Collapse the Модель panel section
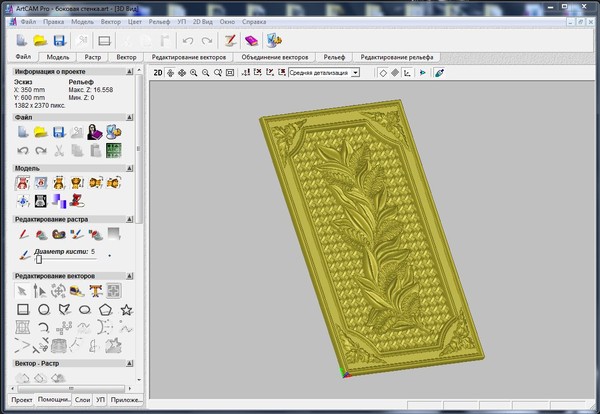The width and height of the screenshot is (600, 414). 129,168
